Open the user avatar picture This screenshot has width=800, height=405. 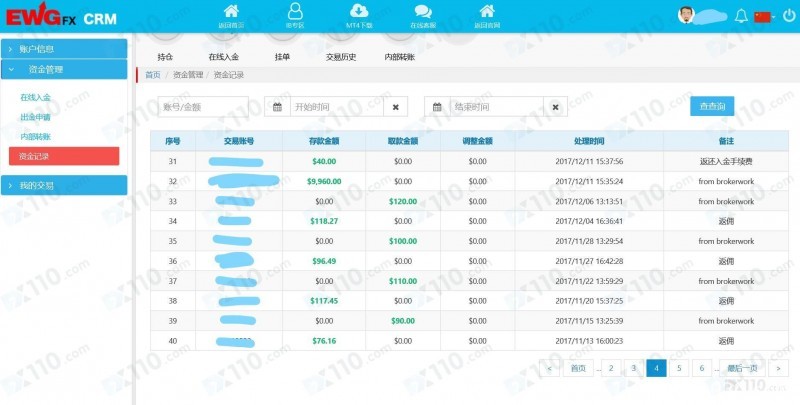pyautogui.click(x=686, y=15)
